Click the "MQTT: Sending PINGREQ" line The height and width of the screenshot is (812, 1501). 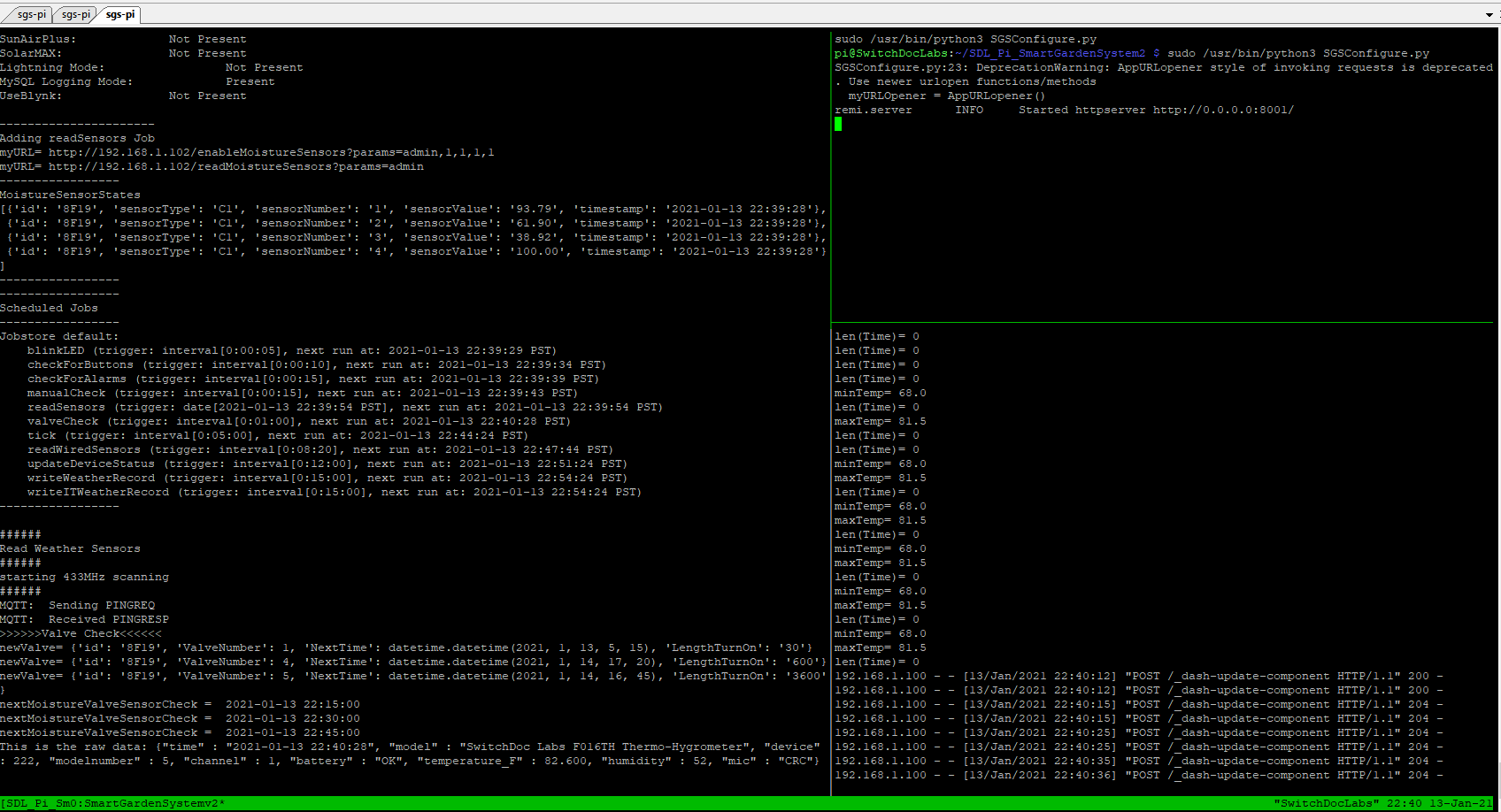[77, 605]
